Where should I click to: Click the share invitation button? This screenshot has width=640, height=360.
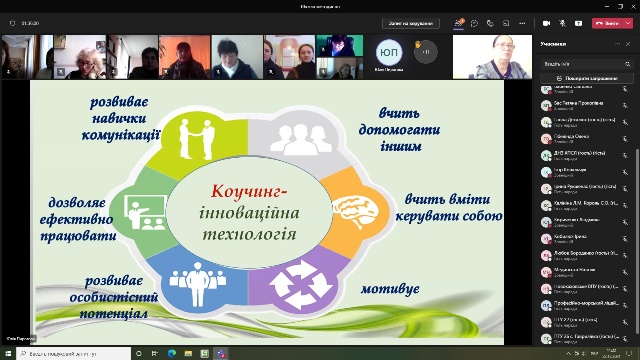coord(587,78)
